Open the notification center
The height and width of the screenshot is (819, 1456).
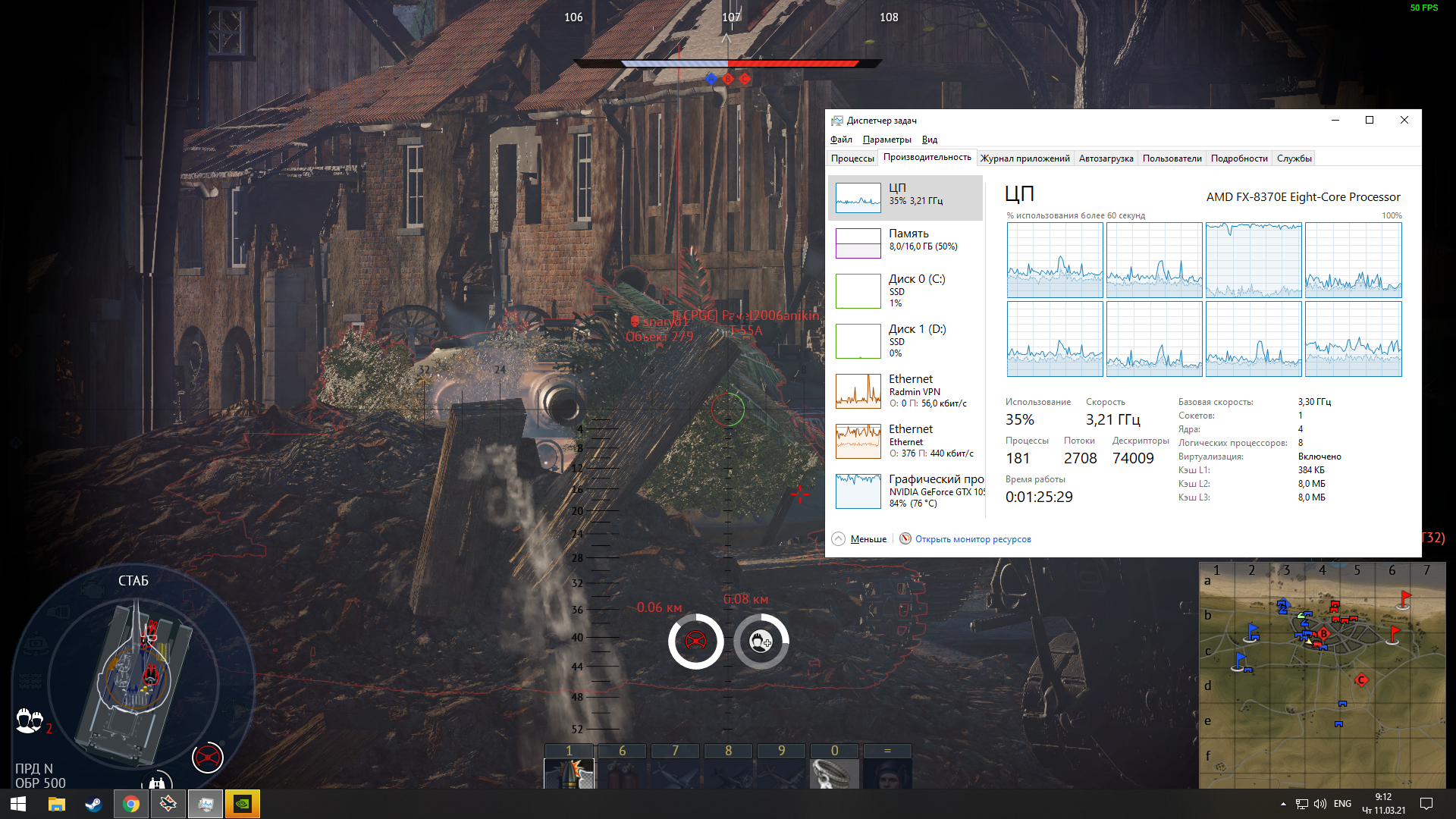coord(1426,804)
